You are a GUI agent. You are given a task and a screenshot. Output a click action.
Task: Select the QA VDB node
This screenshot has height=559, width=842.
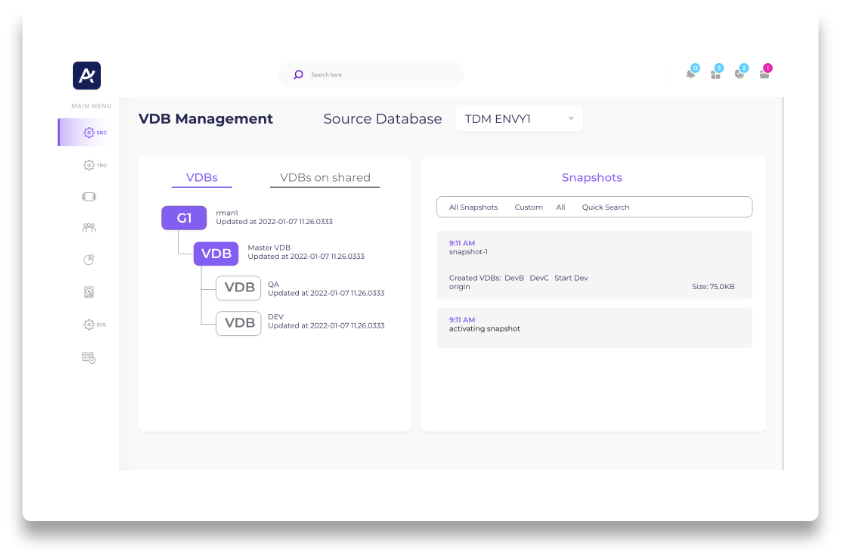coord(238,288)
